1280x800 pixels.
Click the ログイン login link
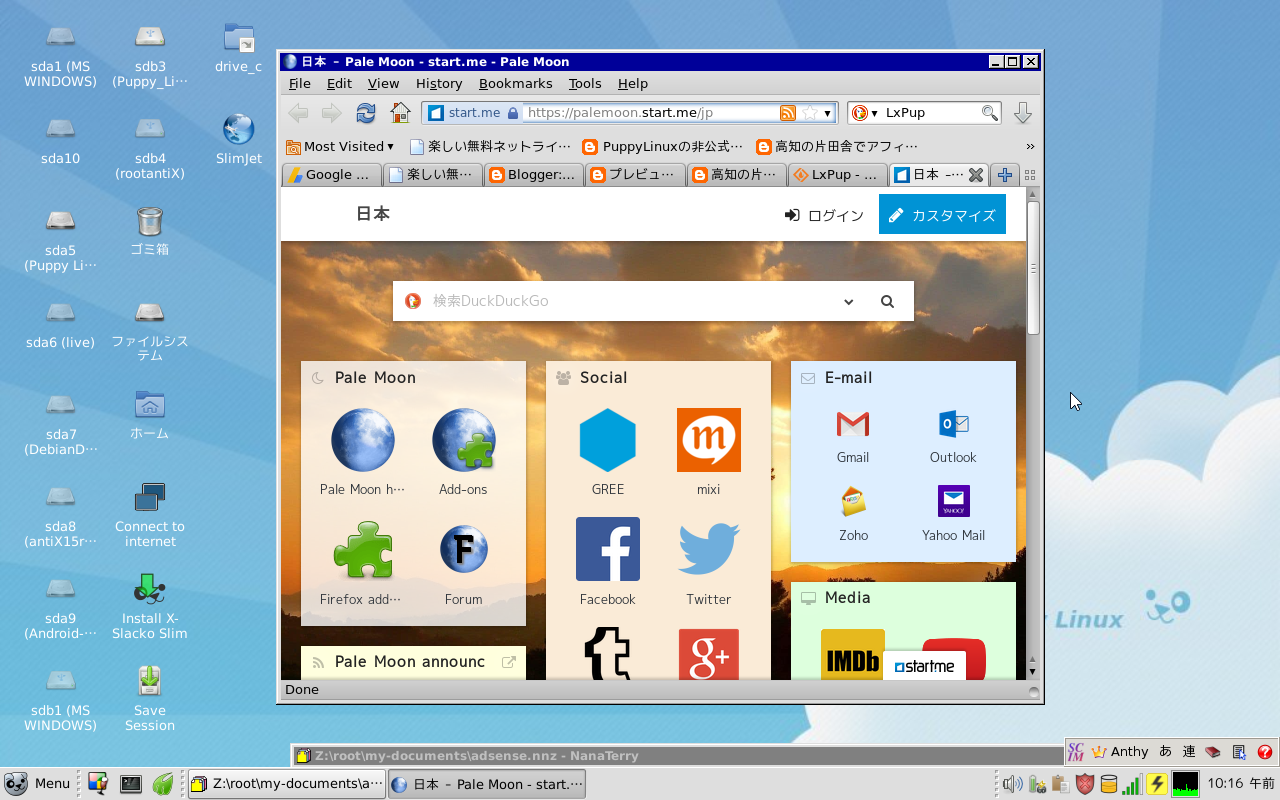click(824, 215)
